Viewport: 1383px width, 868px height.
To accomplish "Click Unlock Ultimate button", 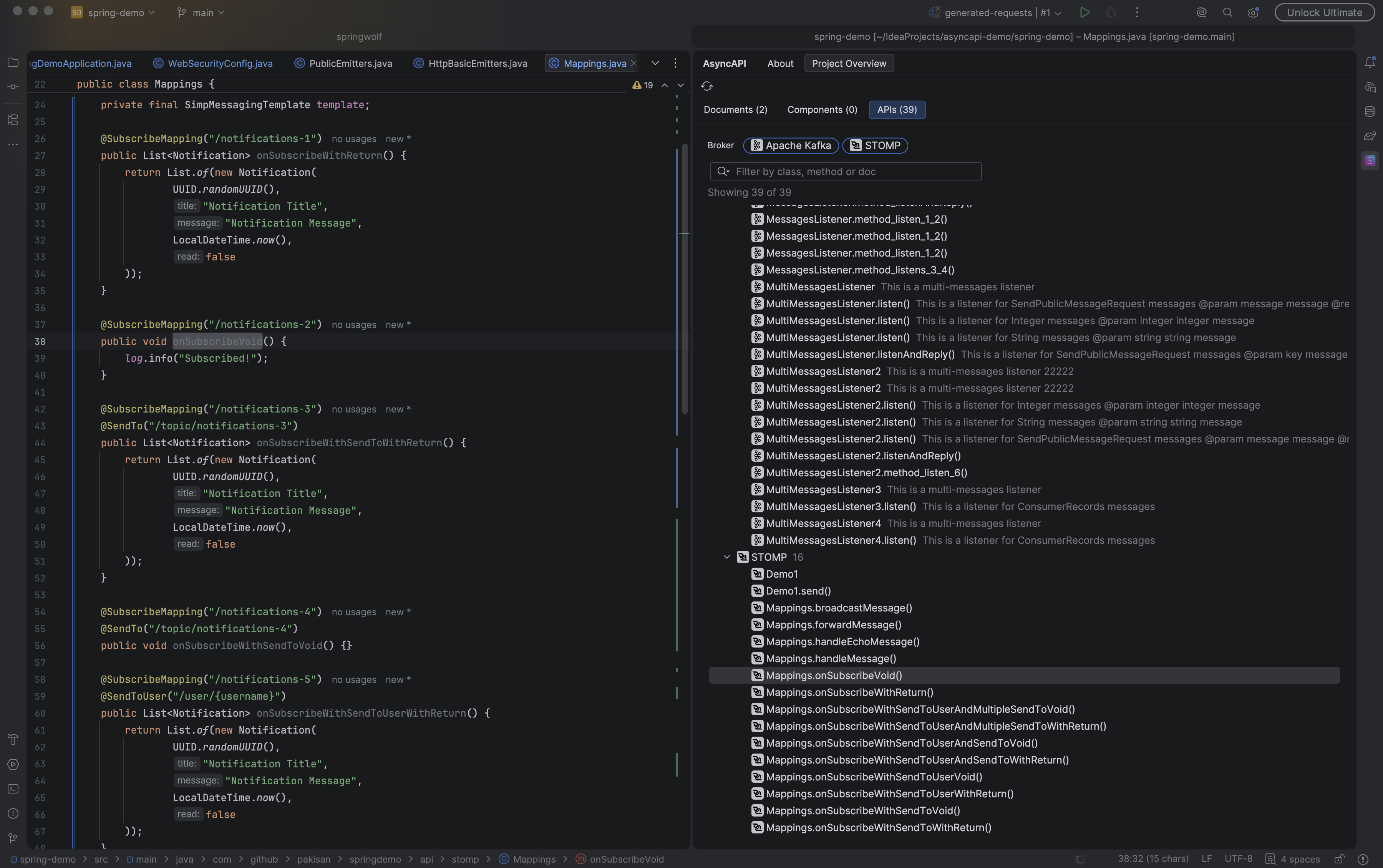I will 1325,12.
